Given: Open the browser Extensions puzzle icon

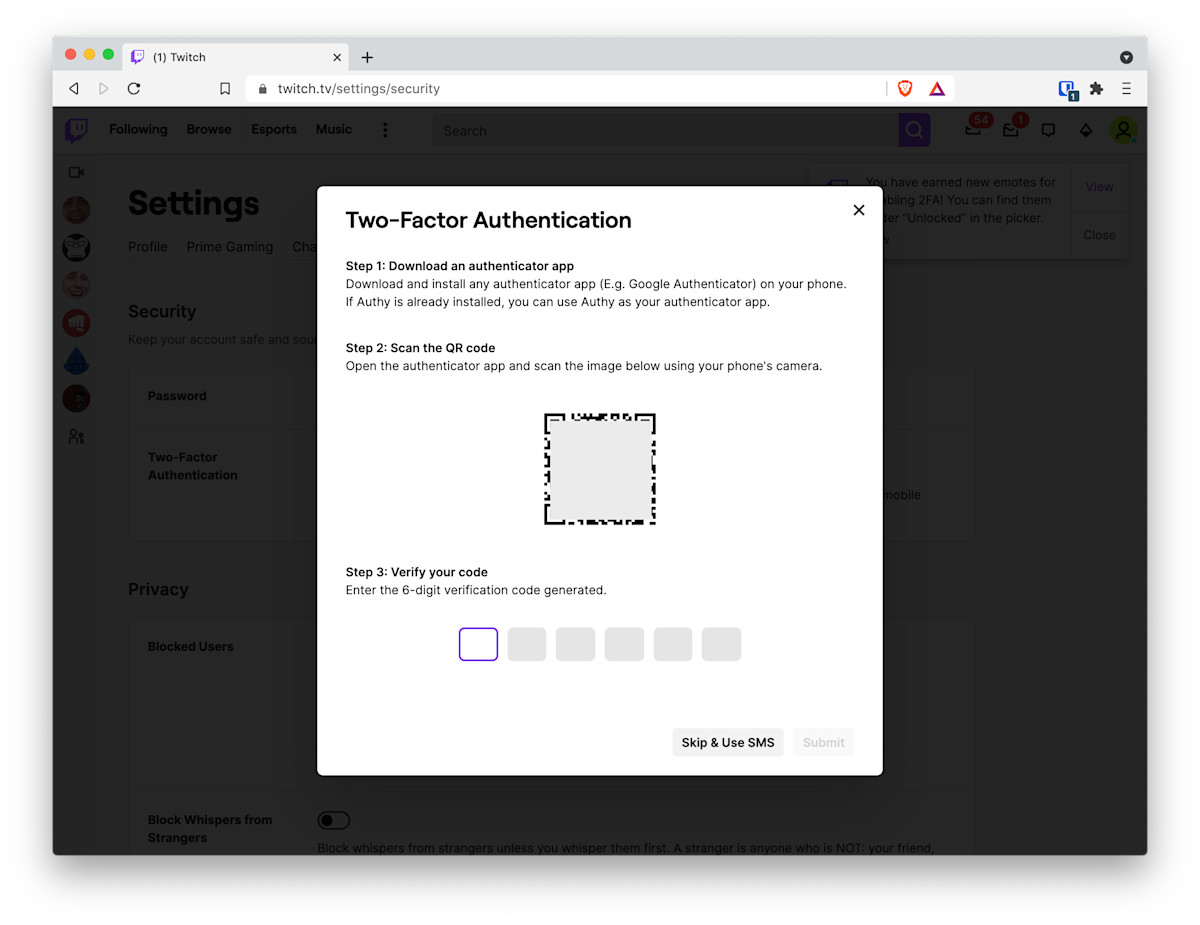Looking at the screenshot, I should point(1096,89).
